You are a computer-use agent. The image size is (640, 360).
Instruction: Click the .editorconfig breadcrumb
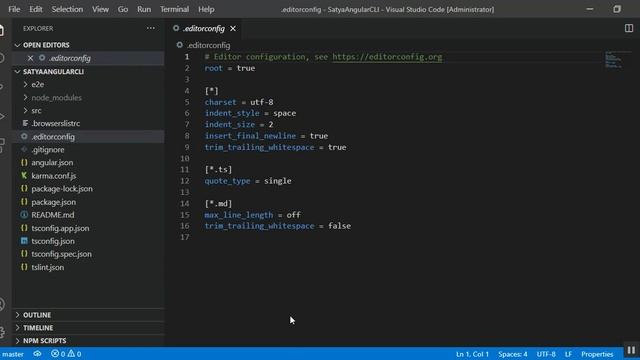click(209, 45)
